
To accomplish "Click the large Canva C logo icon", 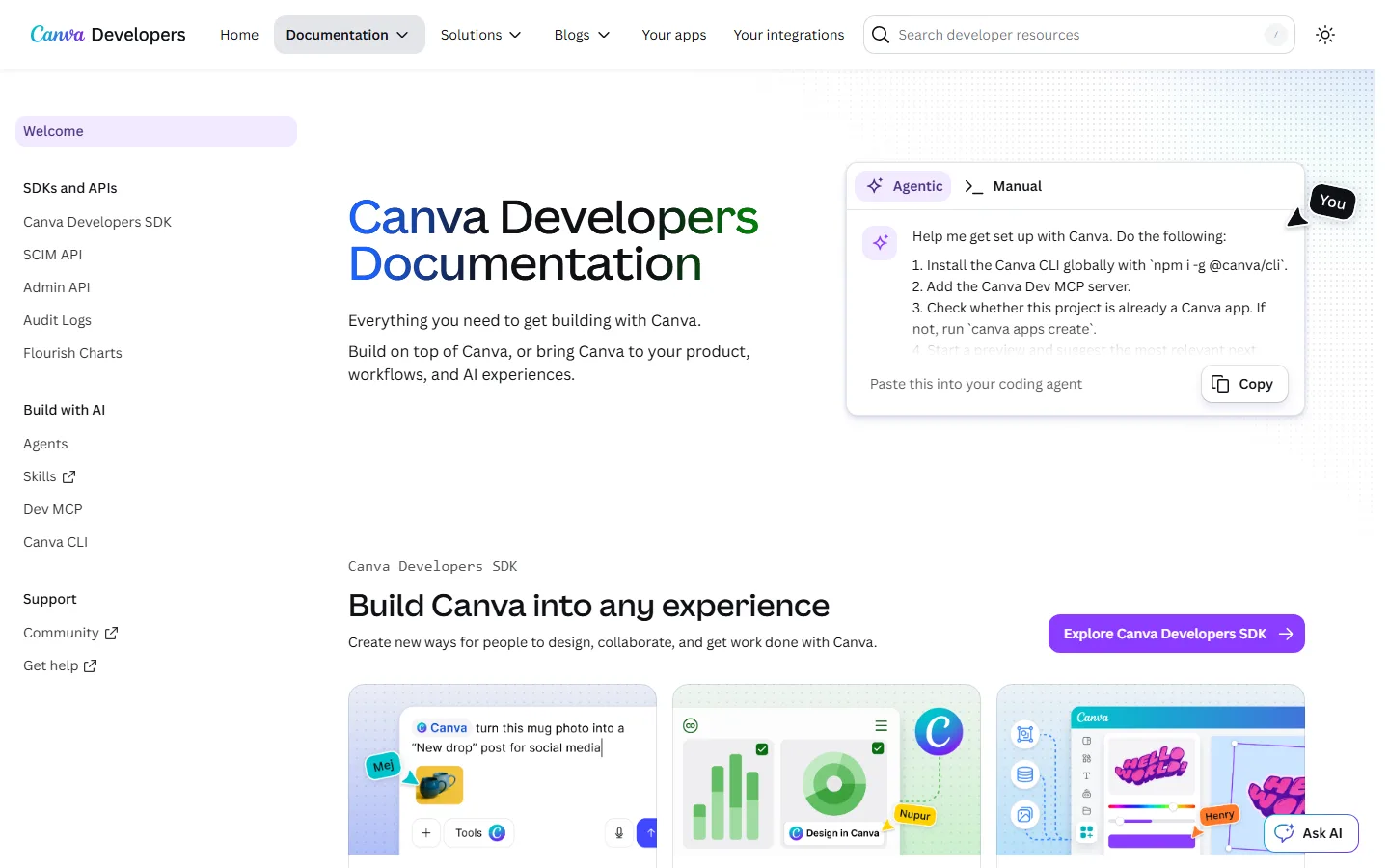I will pyautogui.click(x=939, y=731).
